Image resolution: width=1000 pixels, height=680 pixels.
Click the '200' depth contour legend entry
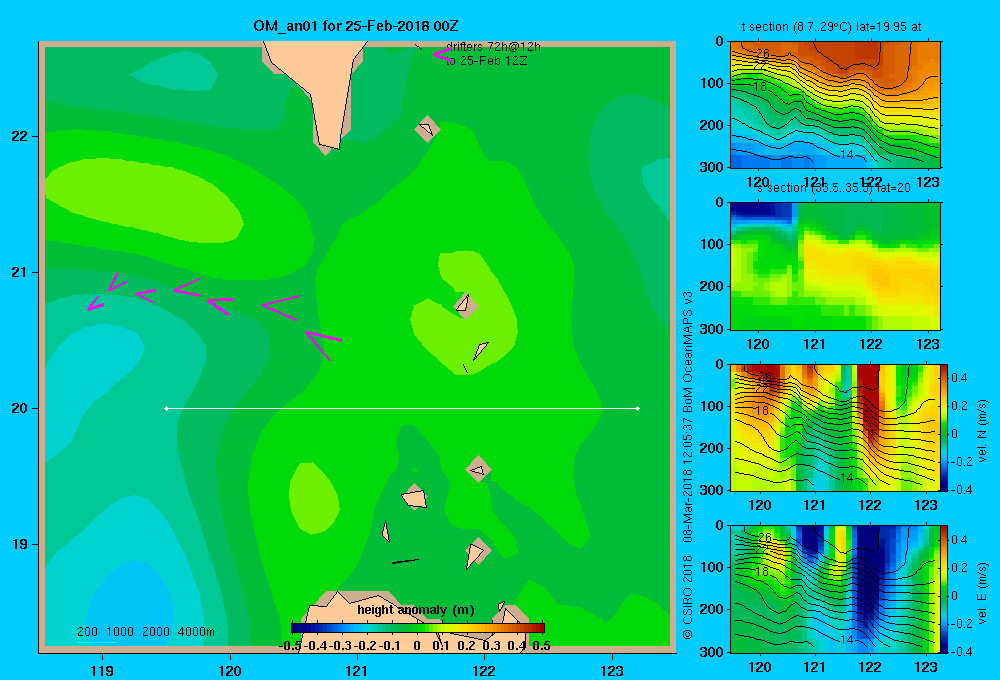tap(87, 632)
